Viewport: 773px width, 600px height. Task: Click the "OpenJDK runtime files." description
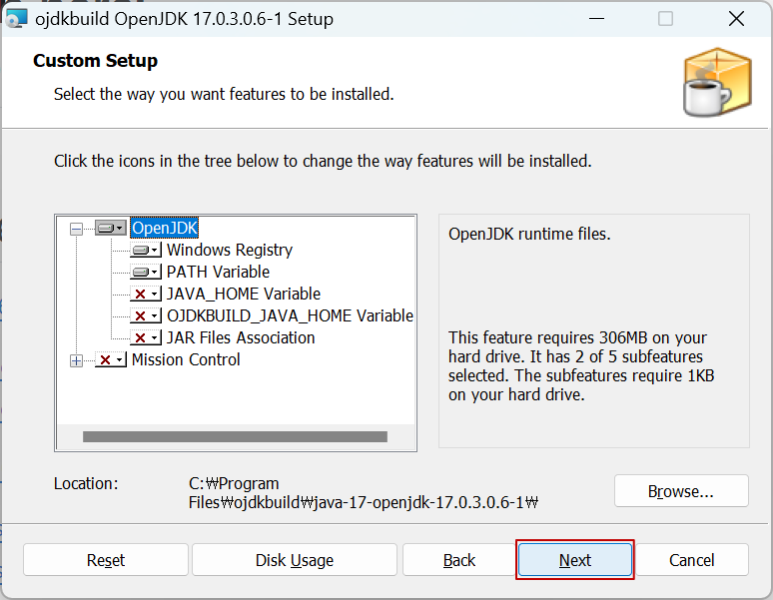click(529, 234)
